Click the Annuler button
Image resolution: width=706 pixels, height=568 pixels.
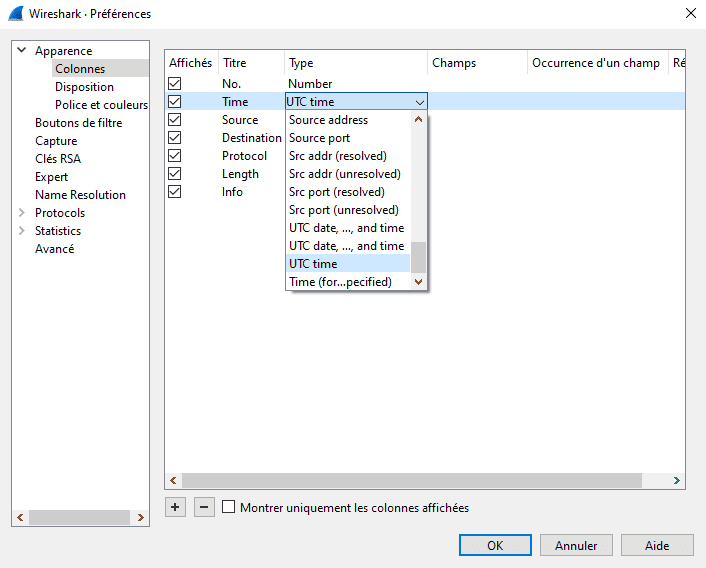576,545
